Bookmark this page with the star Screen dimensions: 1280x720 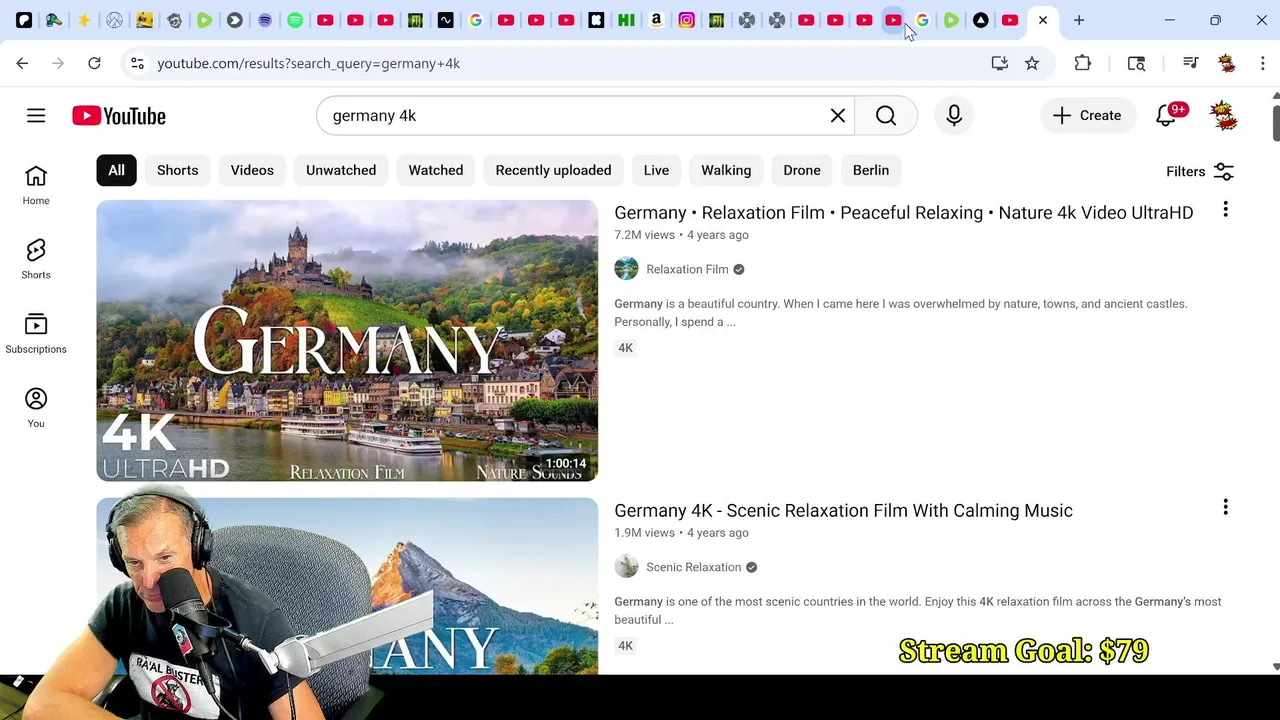coord(1032,63)
